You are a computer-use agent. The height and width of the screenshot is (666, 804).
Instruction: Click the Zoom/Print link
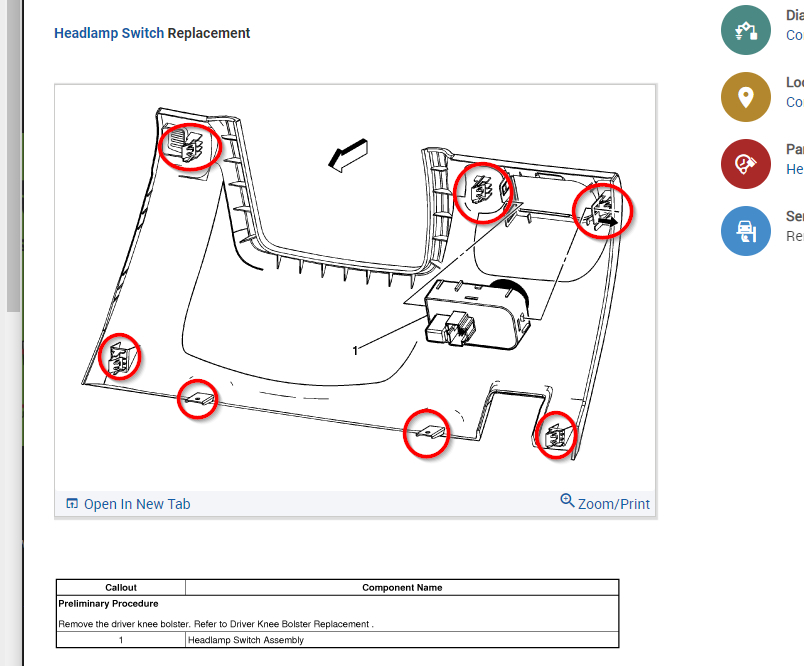pyautogui.click(x=614, y=504)
